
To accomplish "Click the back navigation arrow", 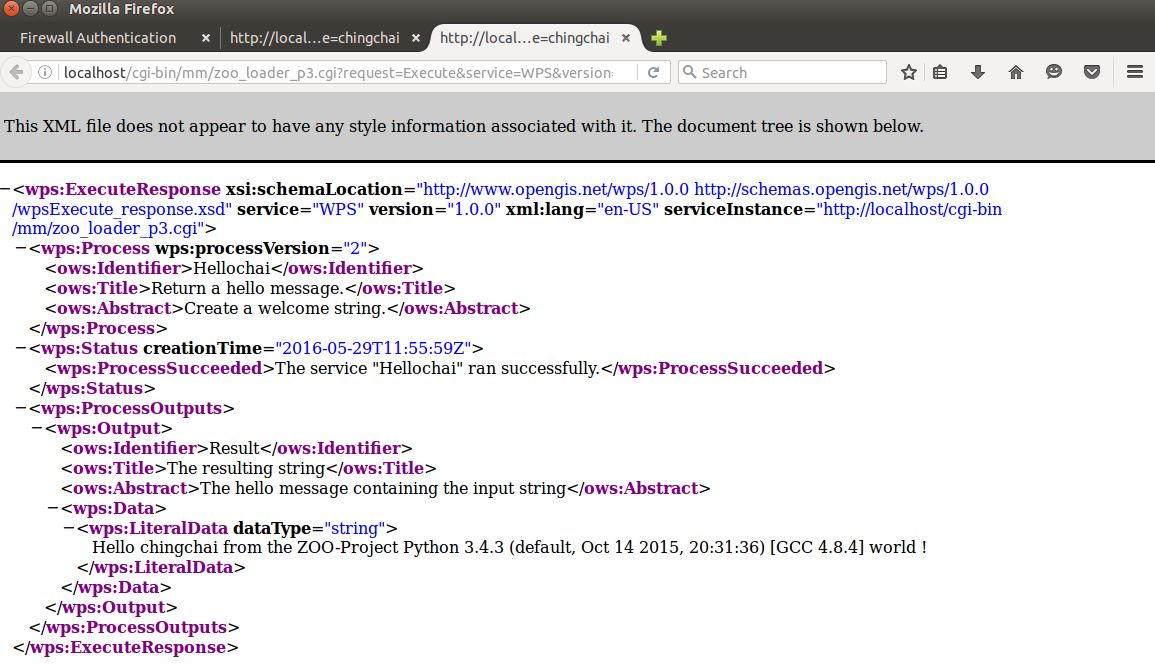I will tap(16, 72).
